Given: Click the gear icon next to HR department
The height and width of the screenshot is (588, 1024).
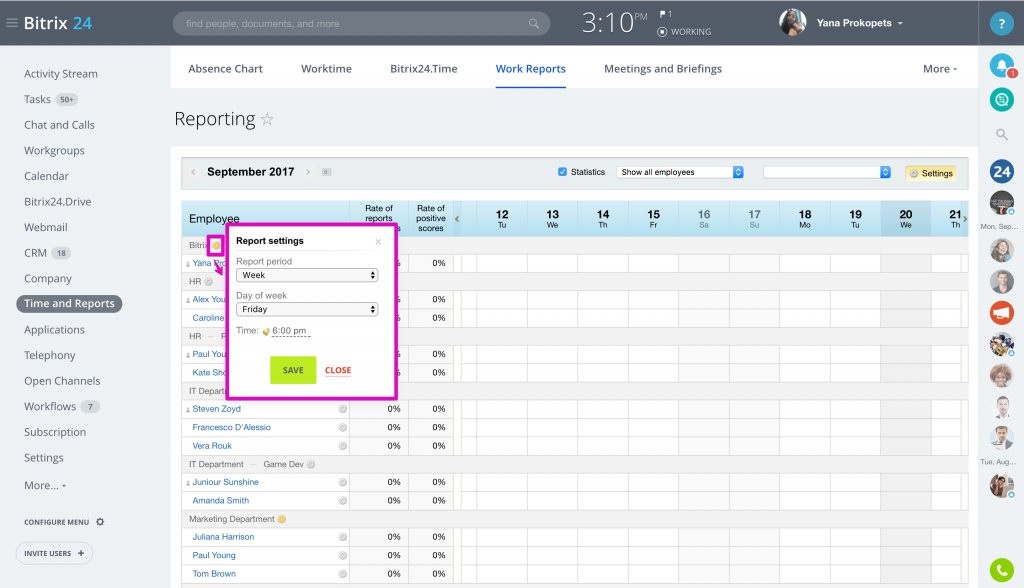Looking at the screenshot, I should tap(208, 282).
